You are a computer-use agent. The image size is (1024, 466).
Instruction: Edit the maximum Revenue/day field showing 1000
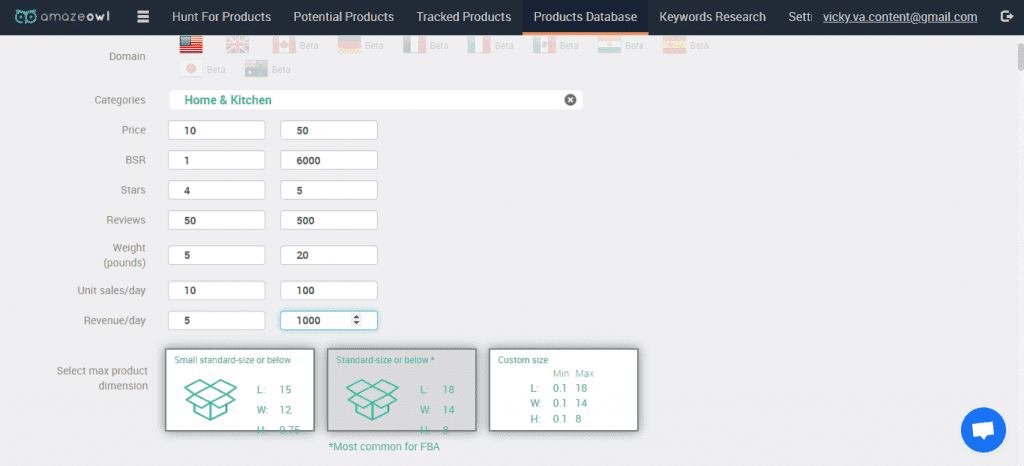coord(329,320)
